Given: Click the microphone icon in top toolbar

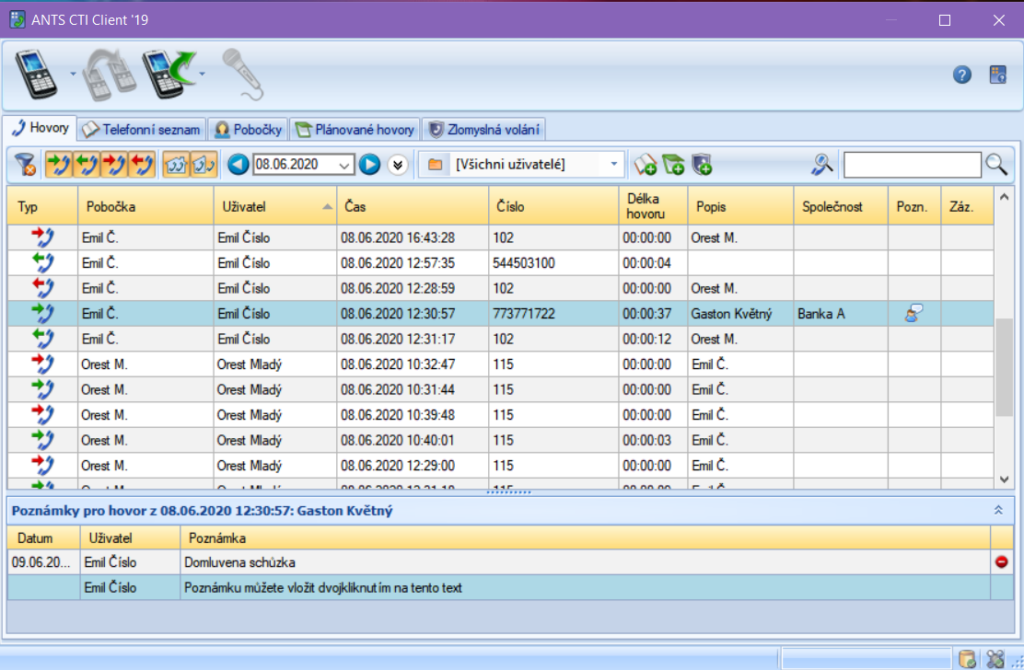Looking at the screenshot, I should 241,74.
